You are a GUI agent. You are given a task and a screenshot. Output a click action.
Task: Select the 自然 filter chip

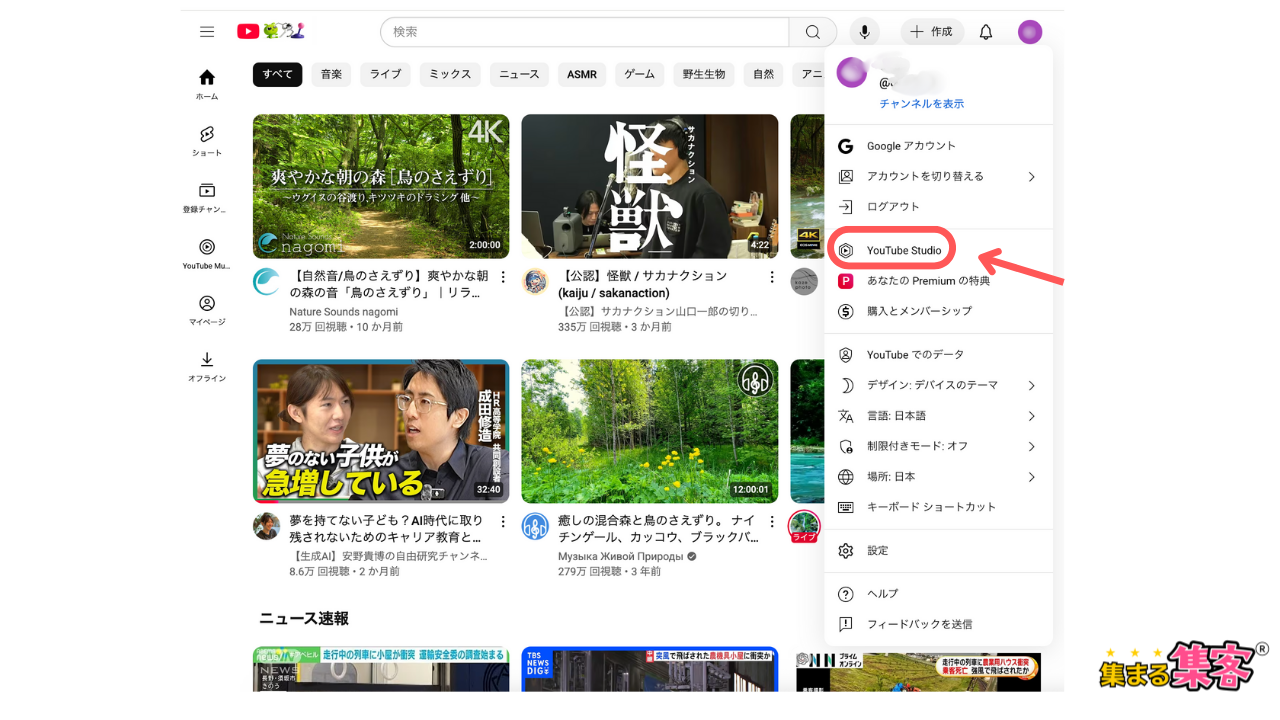pyautogui.click(x=763, y=74)
